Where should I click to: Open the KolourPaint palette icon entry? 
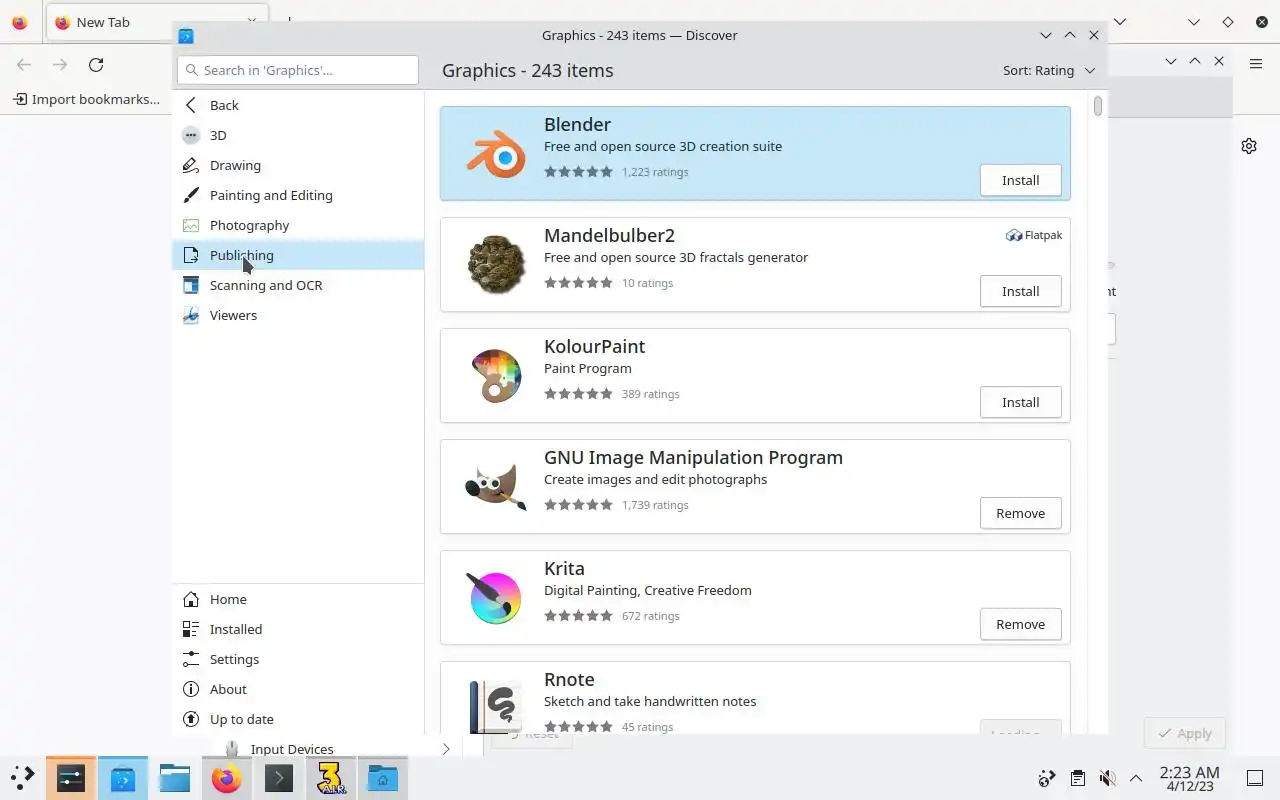496,376
